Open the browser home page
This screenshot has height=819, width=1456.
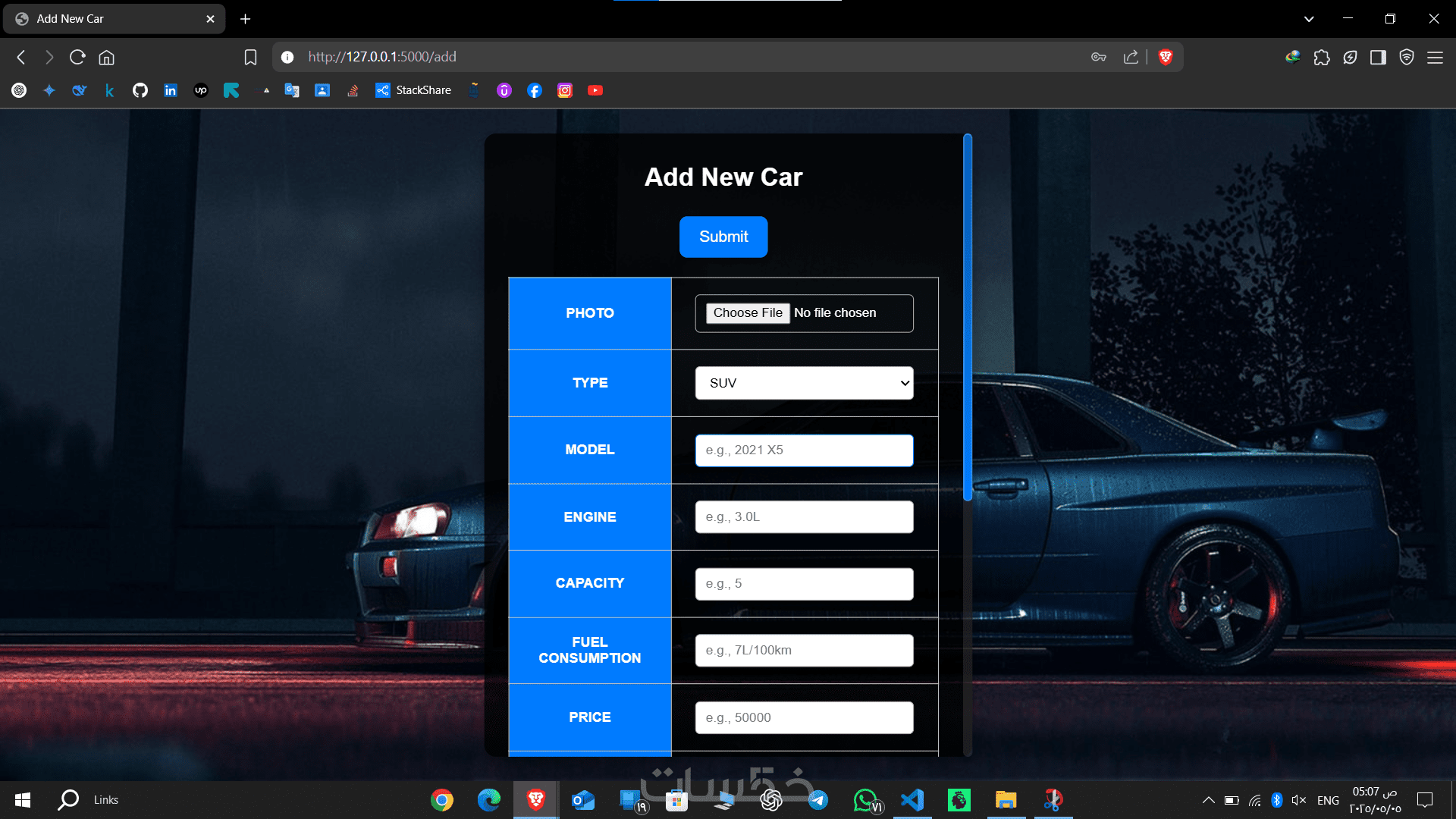point(107,57)
